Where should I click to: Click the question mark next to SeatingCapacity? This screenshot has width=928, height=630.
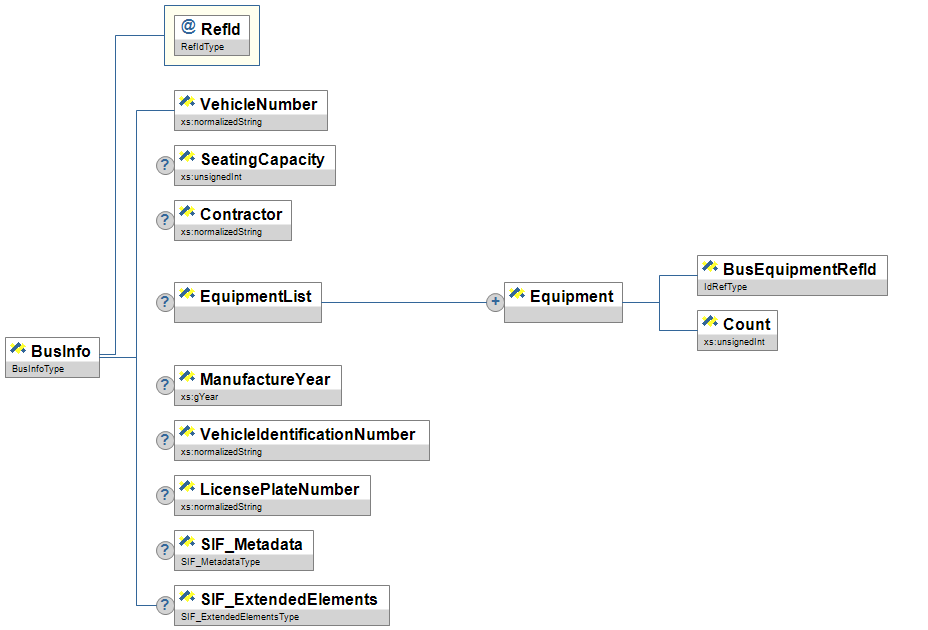(x=165, y=166)
